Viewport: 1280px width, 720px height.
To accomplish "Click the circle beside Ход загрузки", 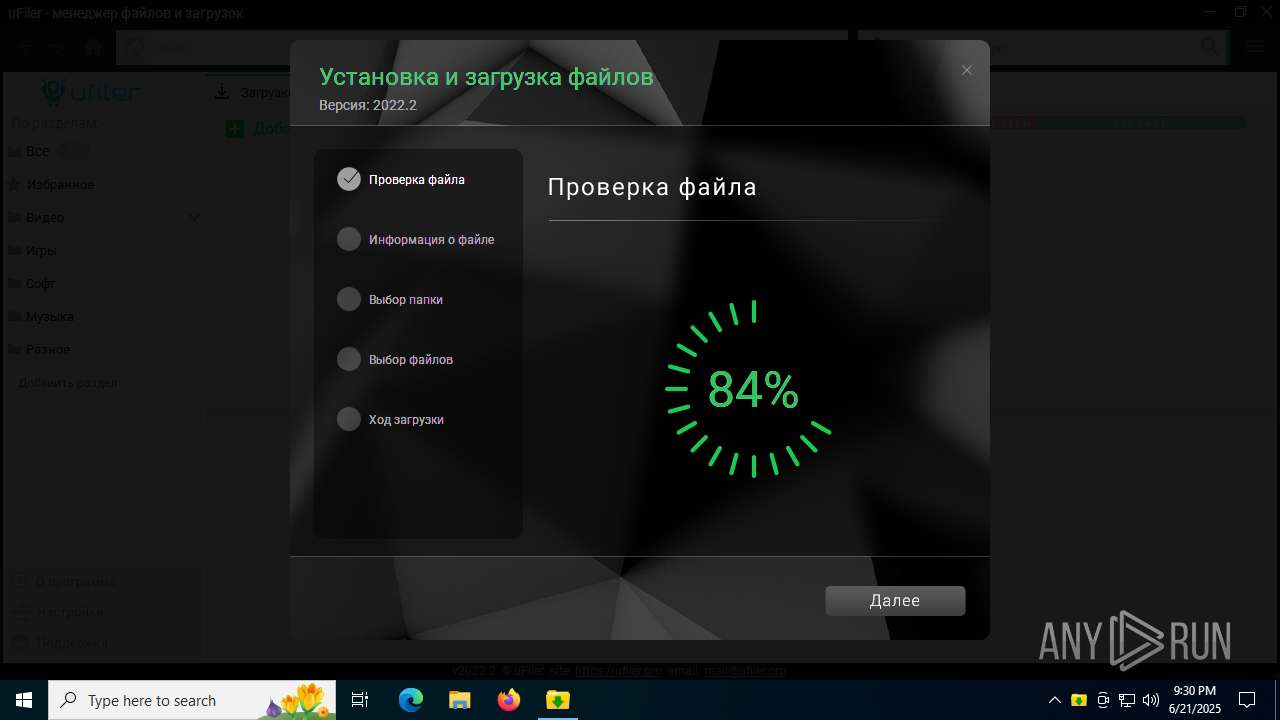I will point(349,419).
